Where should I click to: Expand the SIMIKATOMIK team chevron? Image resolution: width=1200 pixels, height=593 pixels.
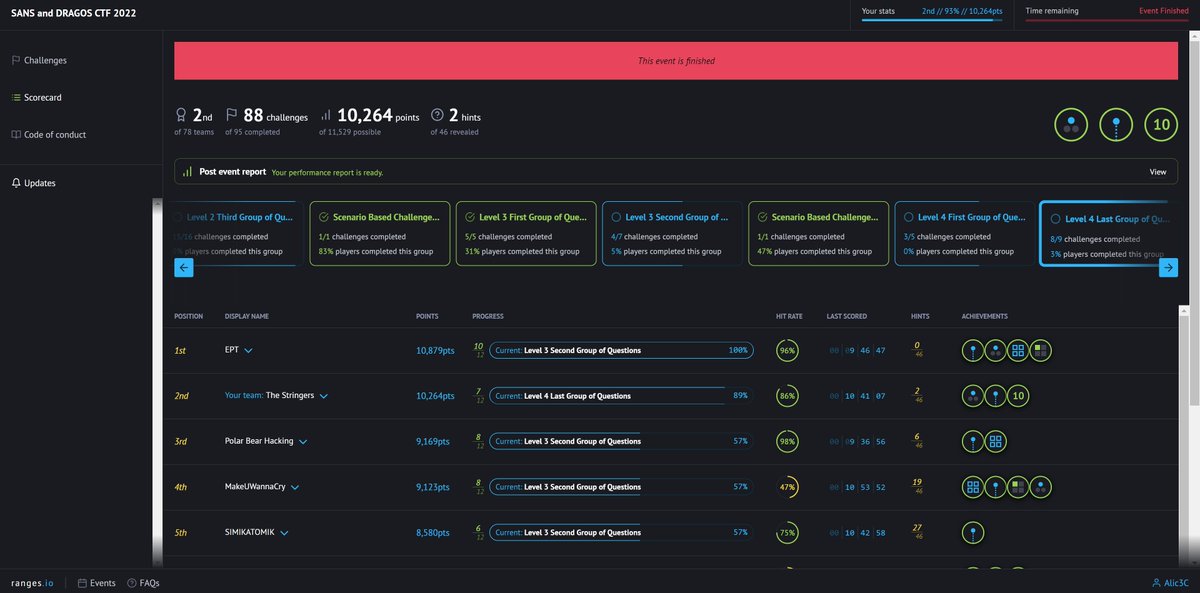284,534
